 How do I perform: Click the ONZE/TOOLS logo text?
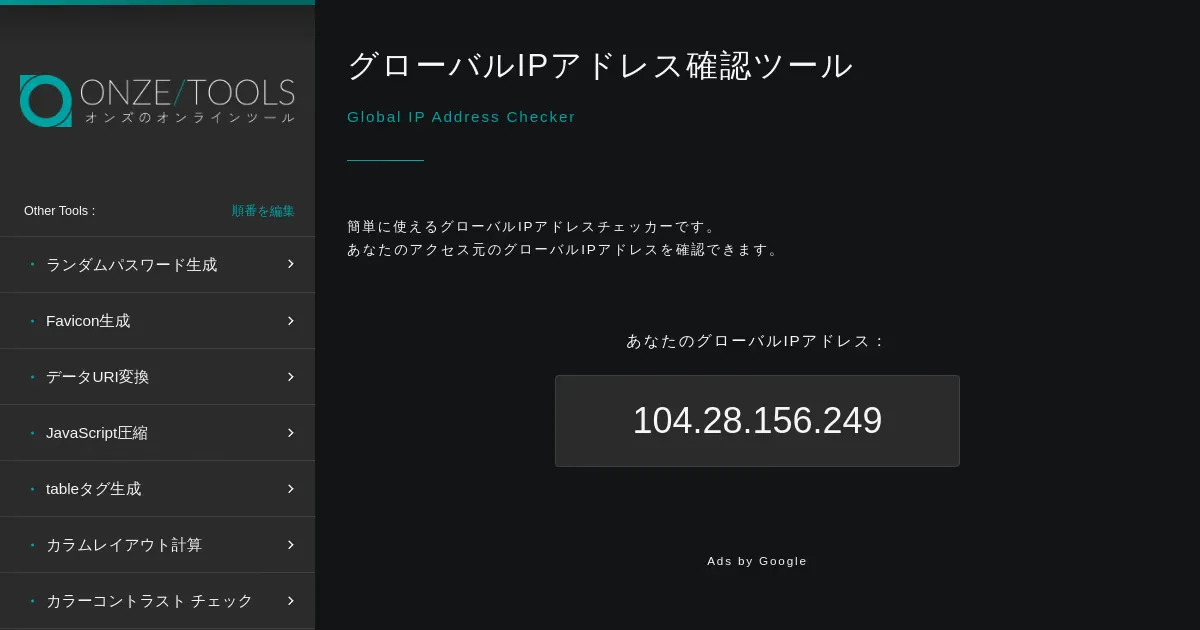point(187,94)
